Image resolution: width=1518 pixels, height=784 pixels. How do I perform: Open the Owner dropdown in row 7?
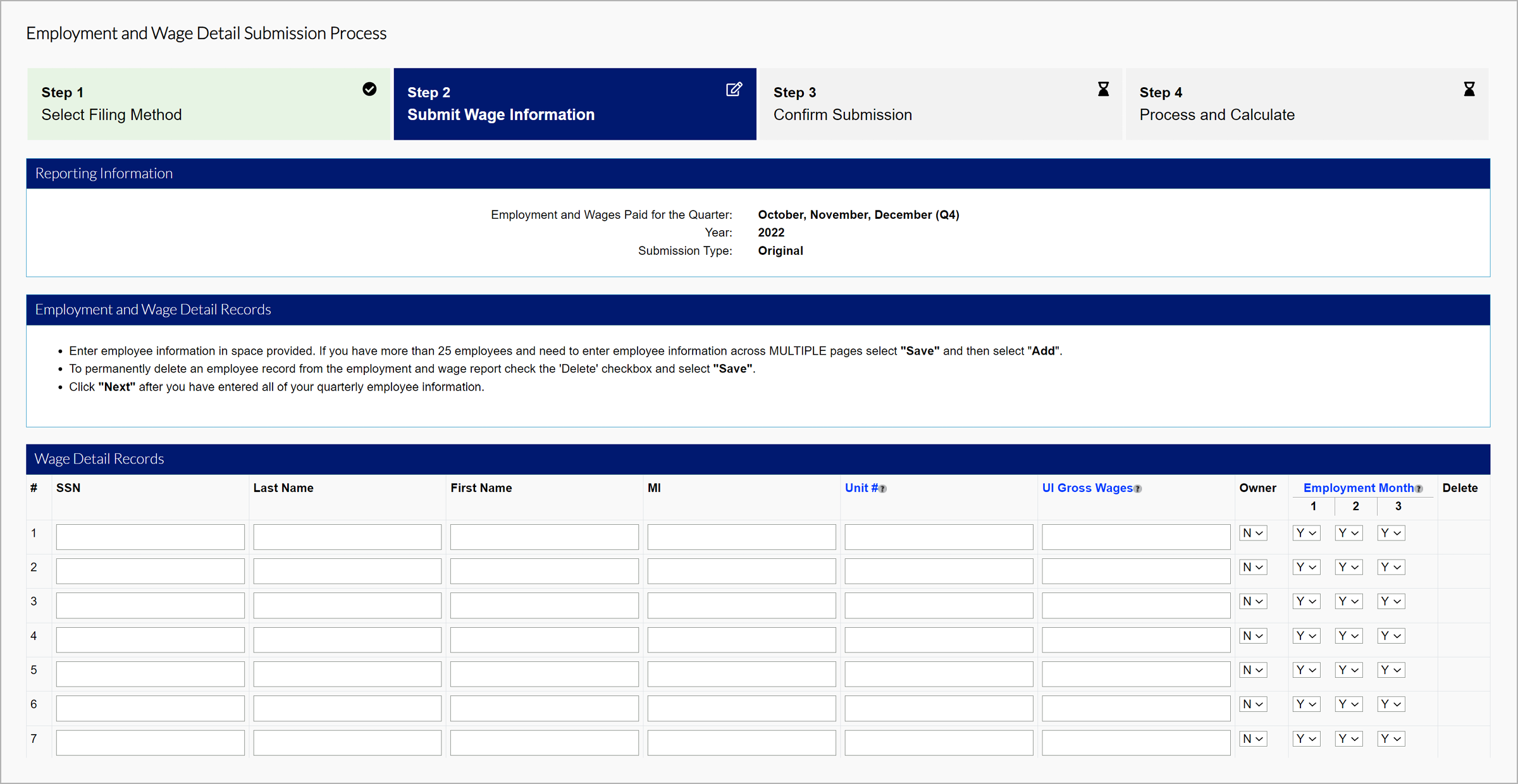point(1252,738)
